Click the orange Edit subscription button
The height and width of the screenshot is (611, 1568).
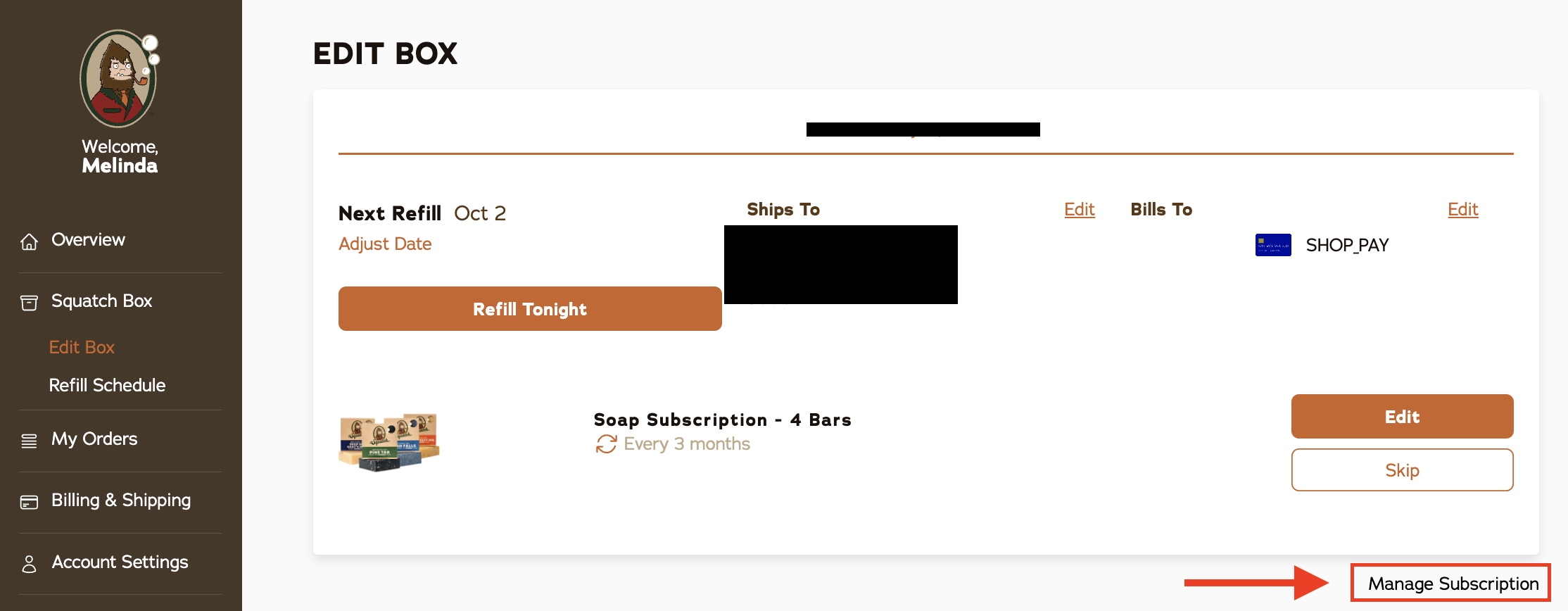coord(1402,417)
